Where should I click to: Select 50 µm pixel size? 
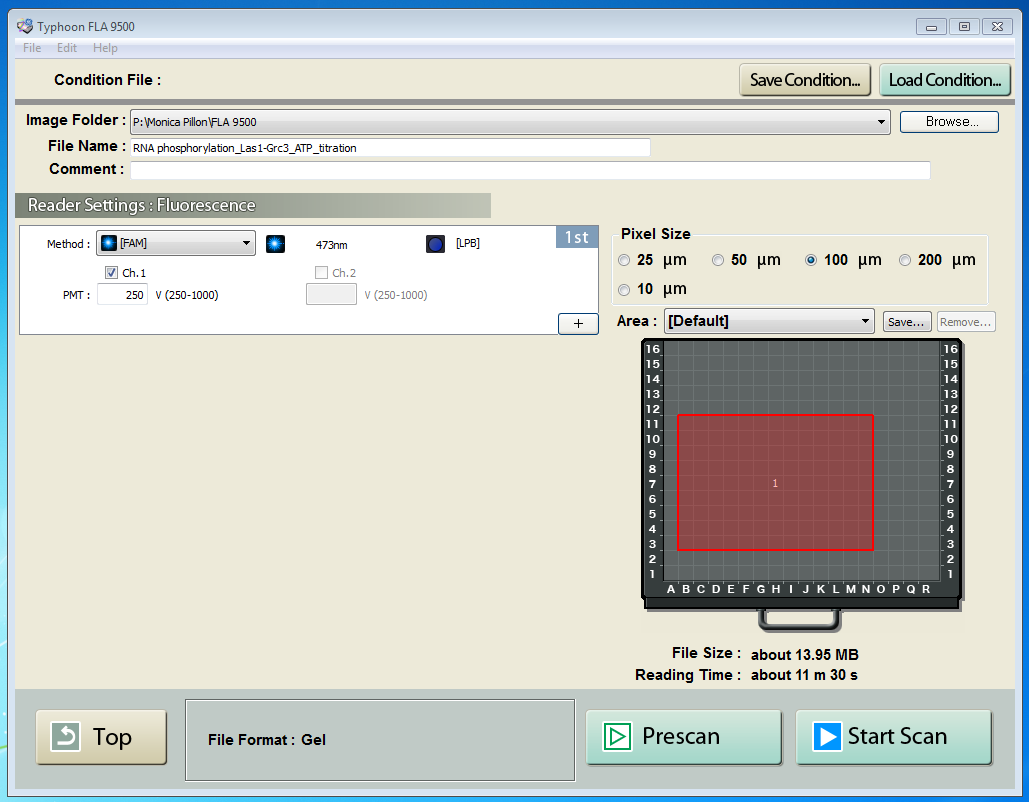(x=718, y=261)
